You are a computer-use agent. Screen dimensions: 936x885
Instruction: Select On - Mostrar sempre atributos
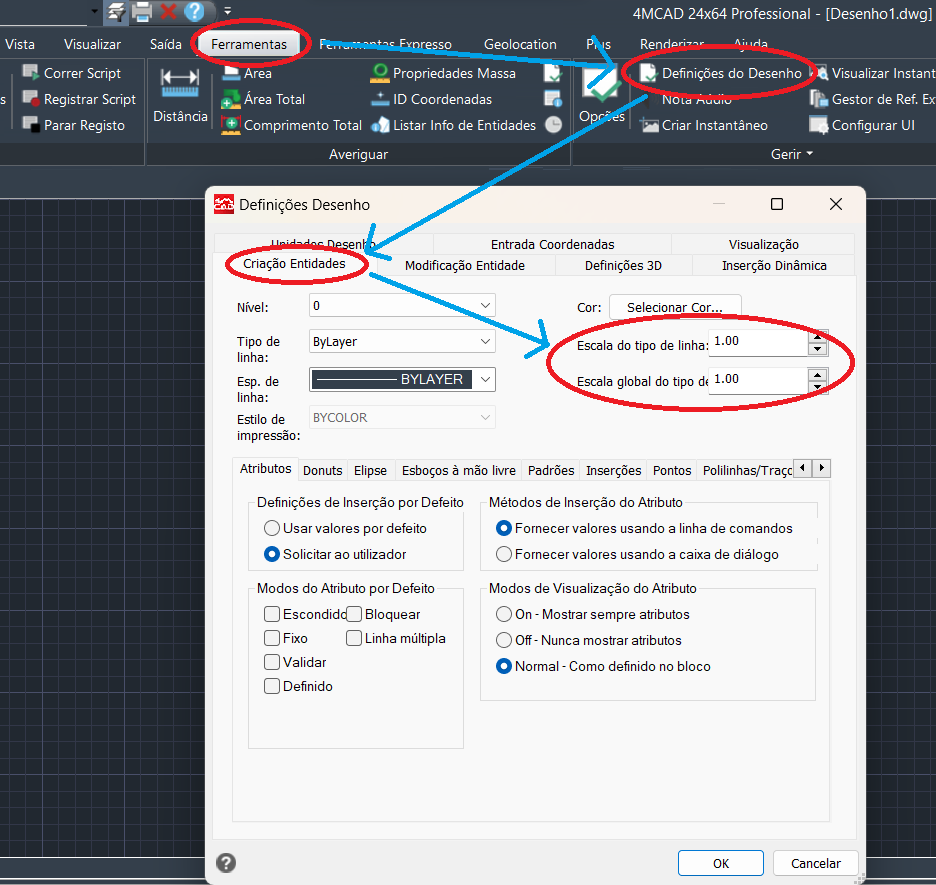click(504, 614)
